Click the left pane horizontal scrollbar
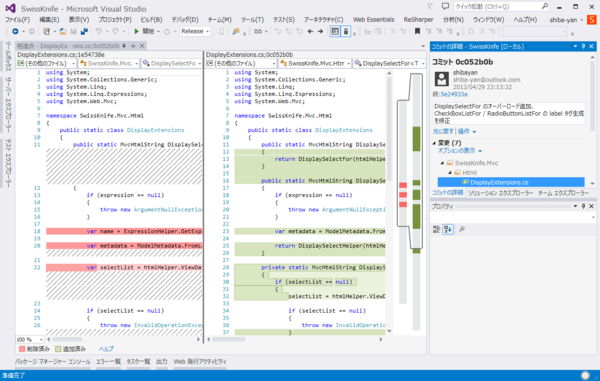This screenshot has height=381, width=600. pos(123,339)
